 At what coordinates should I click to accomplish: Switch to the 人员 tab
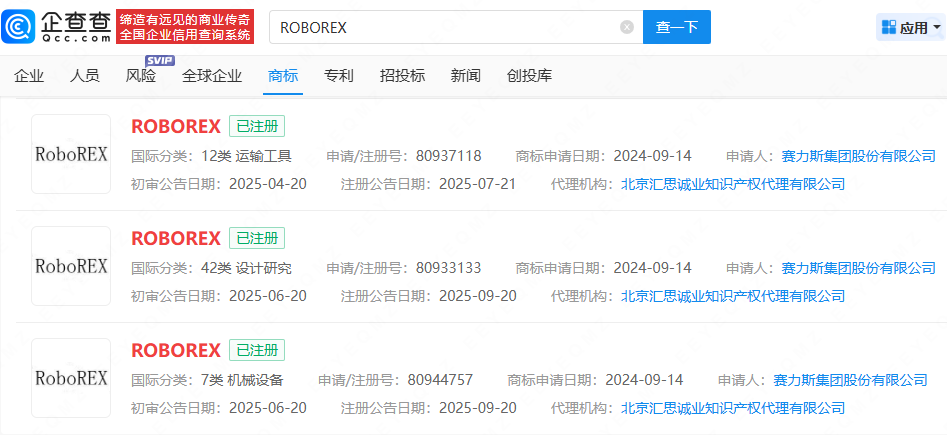85,76
